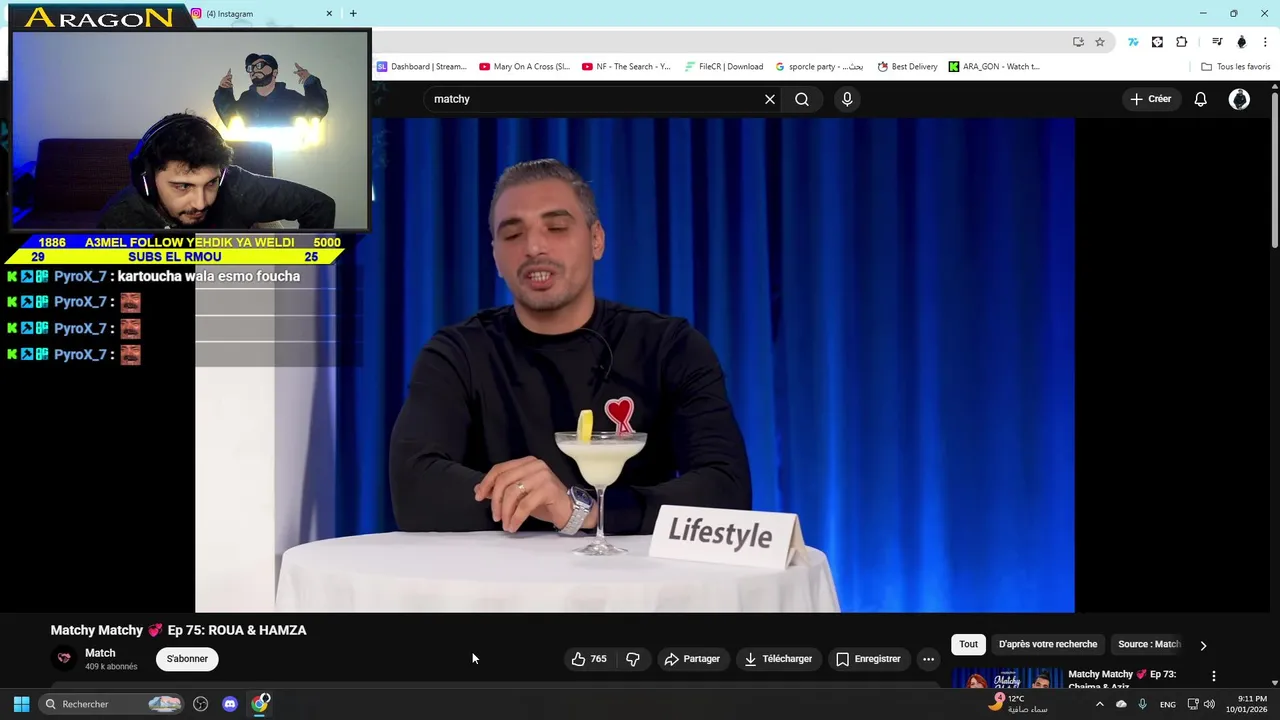Download the video with Télécharger
The width and height of the screenshot is (1280, 720).
tap(778, 659)
